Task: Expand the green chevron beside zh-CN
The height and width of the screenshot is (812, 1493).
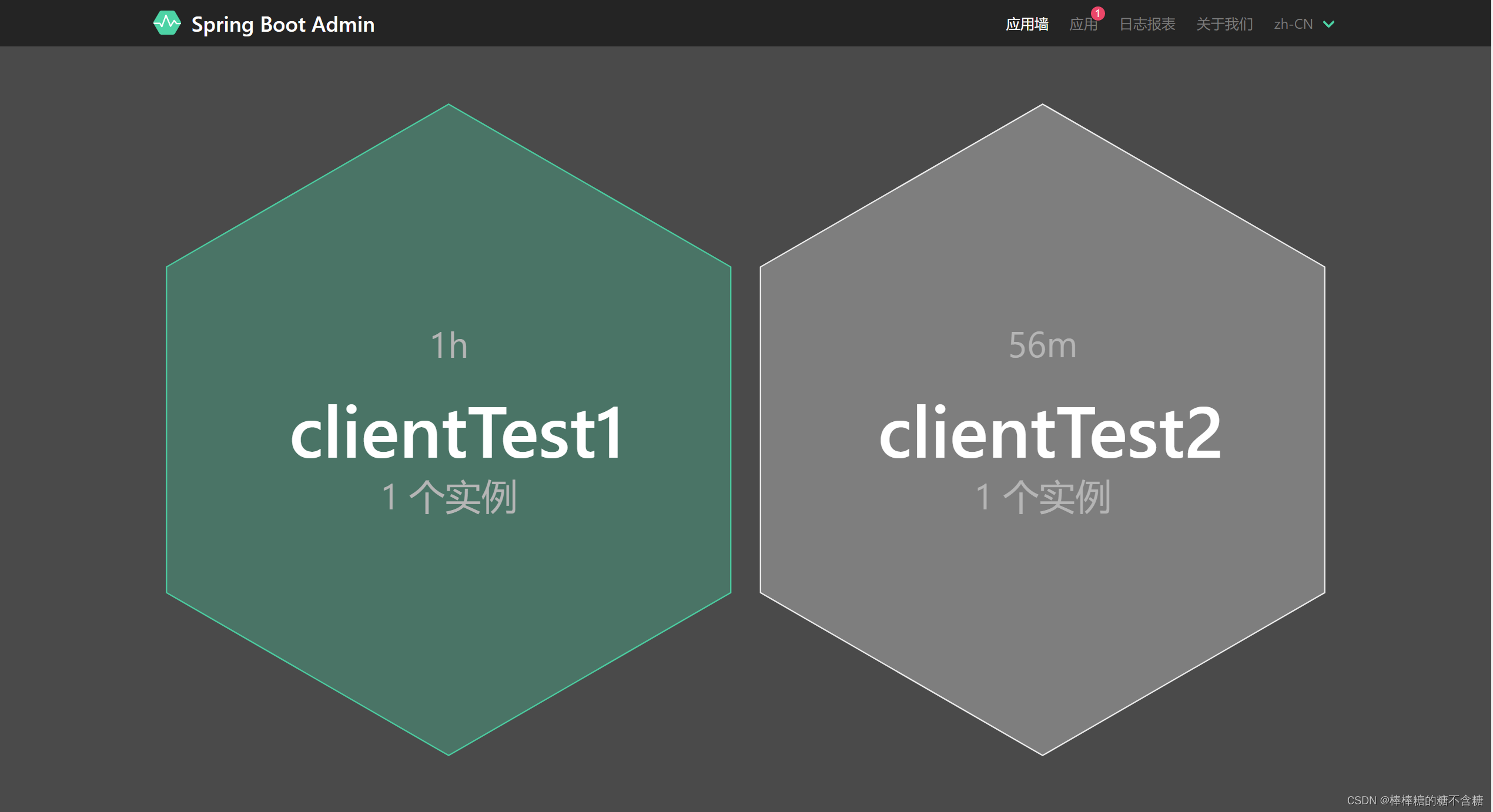Action: coord(1328,24)
